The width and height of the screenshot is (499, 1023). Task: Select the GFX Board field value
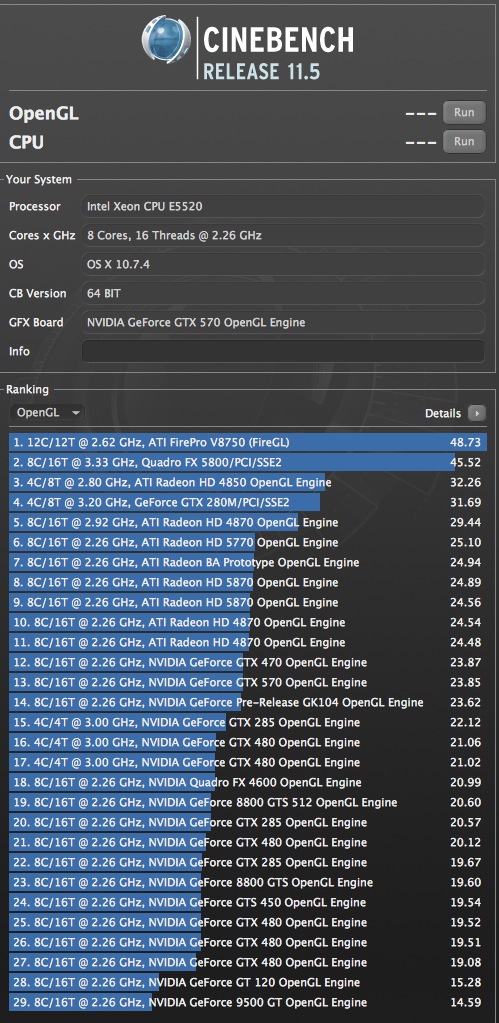(x=283, y=322)
